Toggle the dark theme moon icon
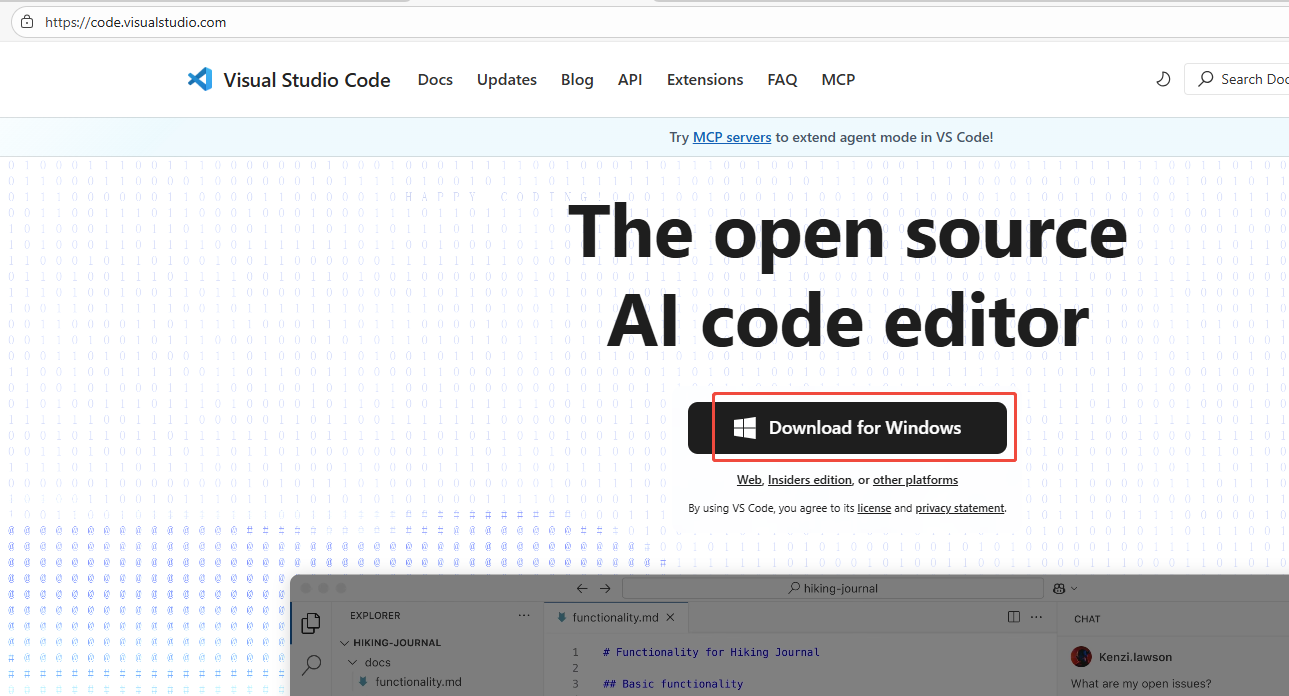This screenshot has height=696, width=1289. 1163,79
